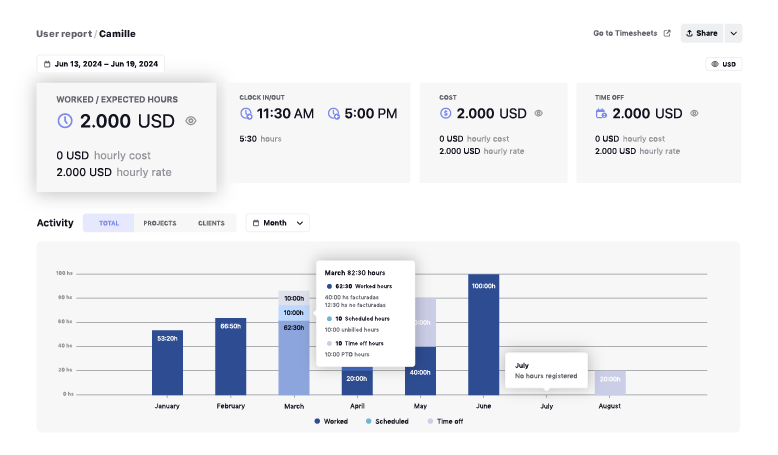Select the Total activity tab
778x455 pixels.
pyautogui.click(x=109, y=223)
